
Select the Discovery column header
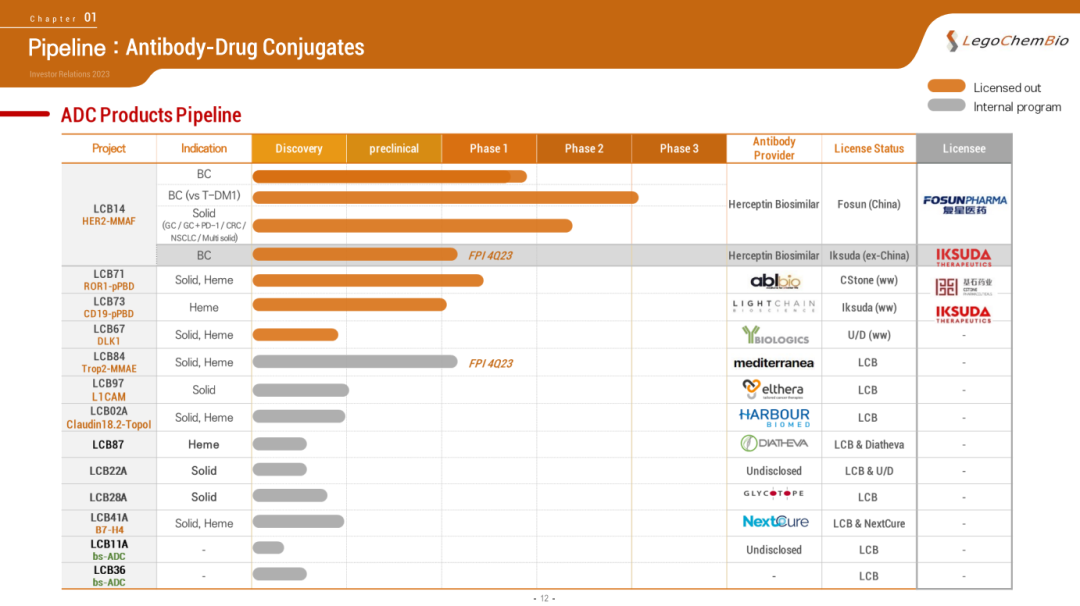[x=299, y=148]
